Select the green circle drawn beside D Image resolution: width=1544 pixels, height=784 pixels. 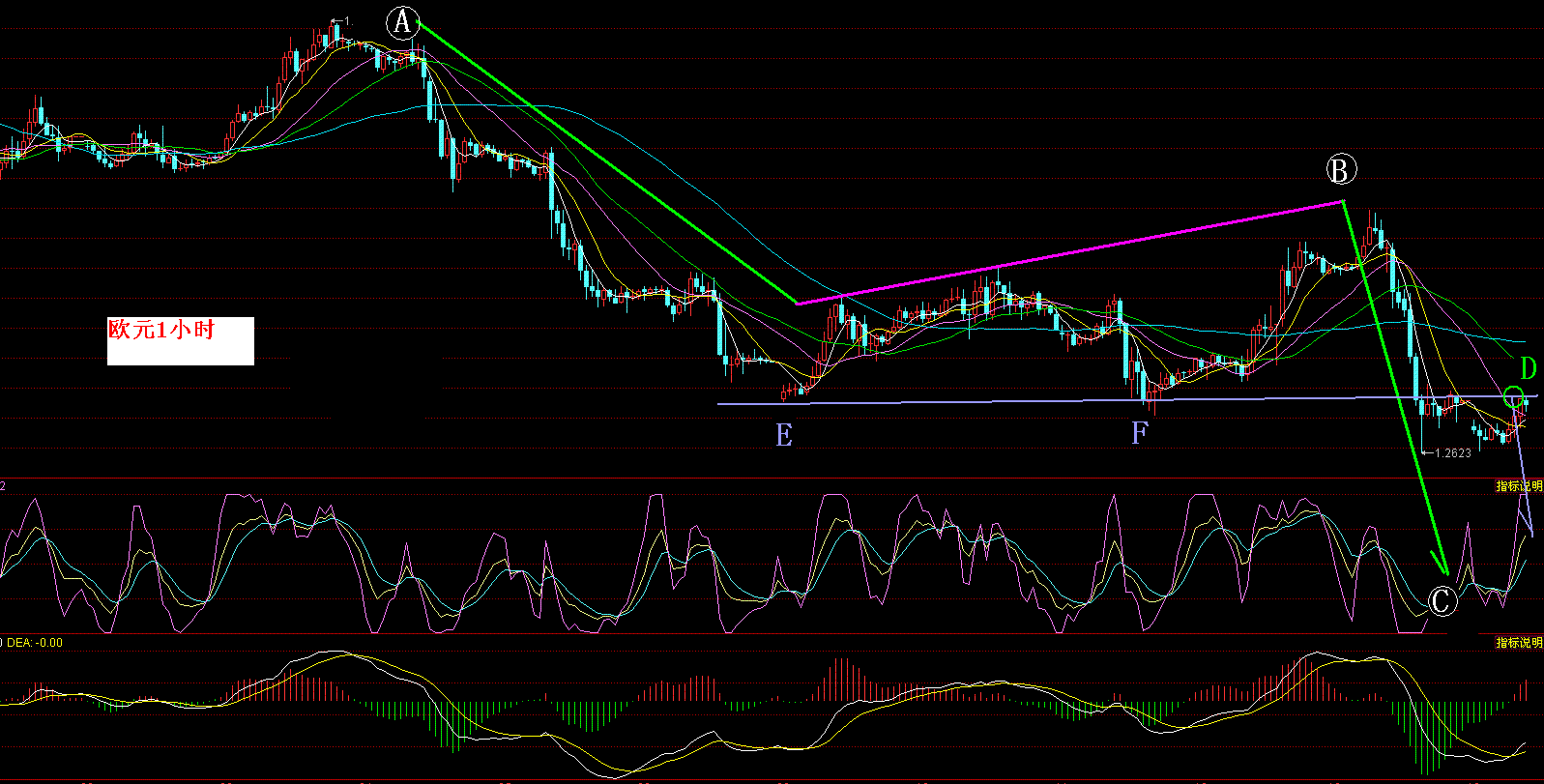[1514, 394]
